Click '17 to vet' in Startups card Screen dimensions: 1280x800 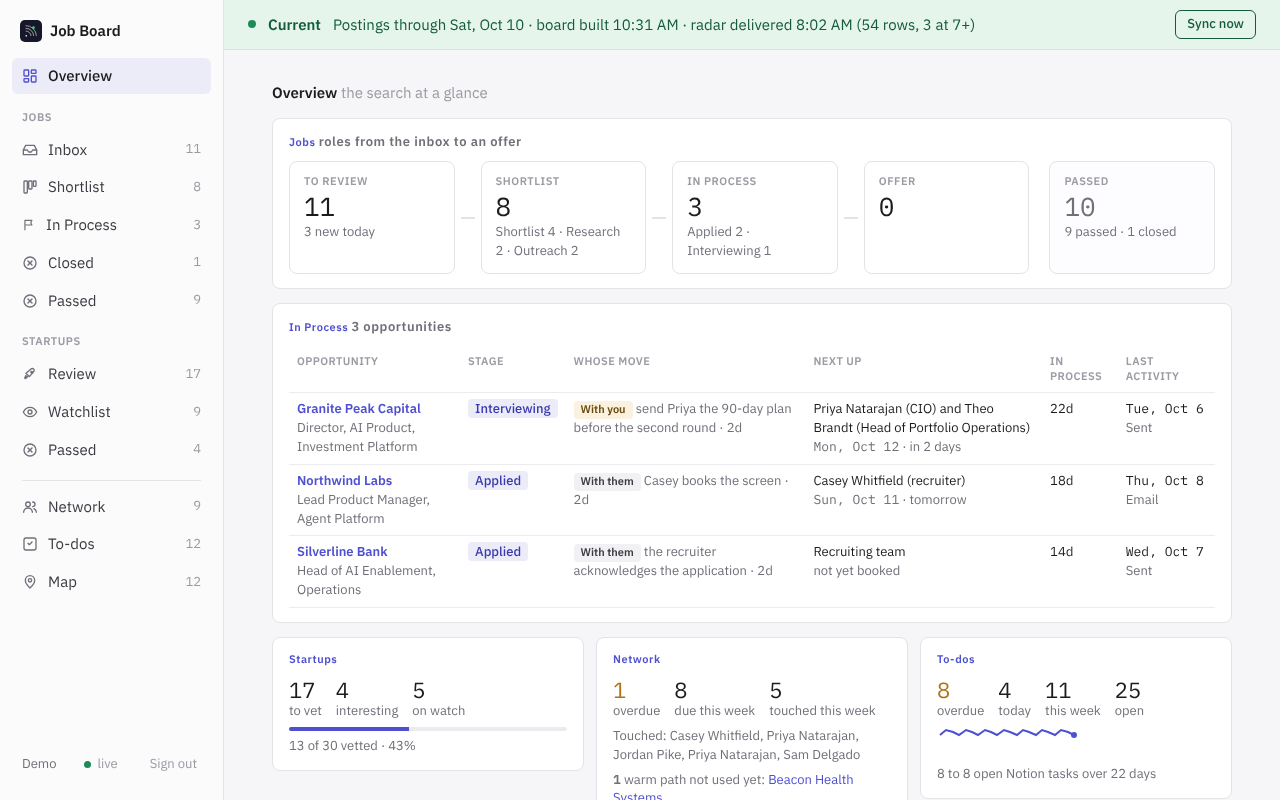305,699
